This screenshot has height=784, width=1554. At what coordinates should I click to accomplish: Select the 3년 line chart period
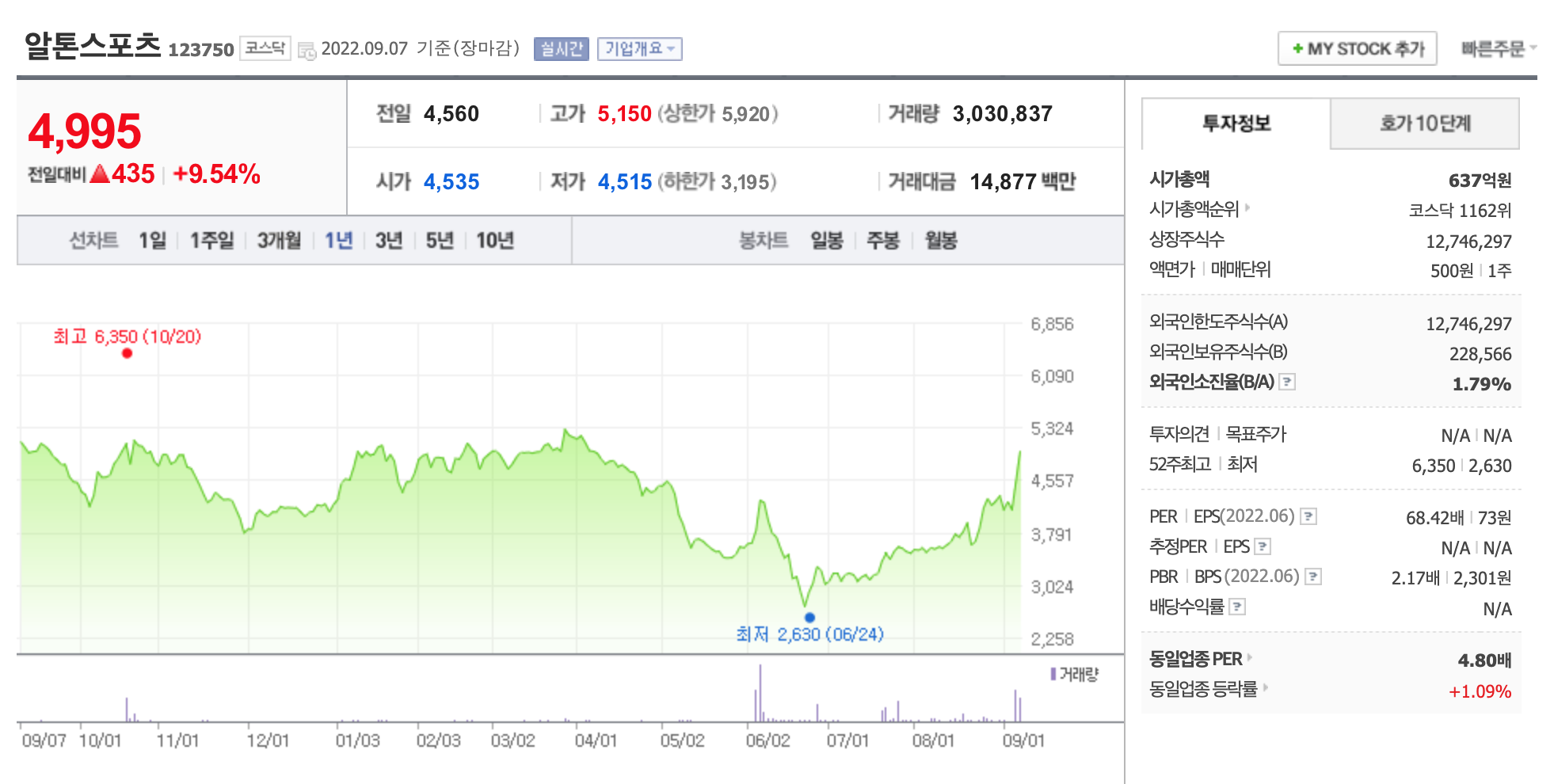coord(389,240)
